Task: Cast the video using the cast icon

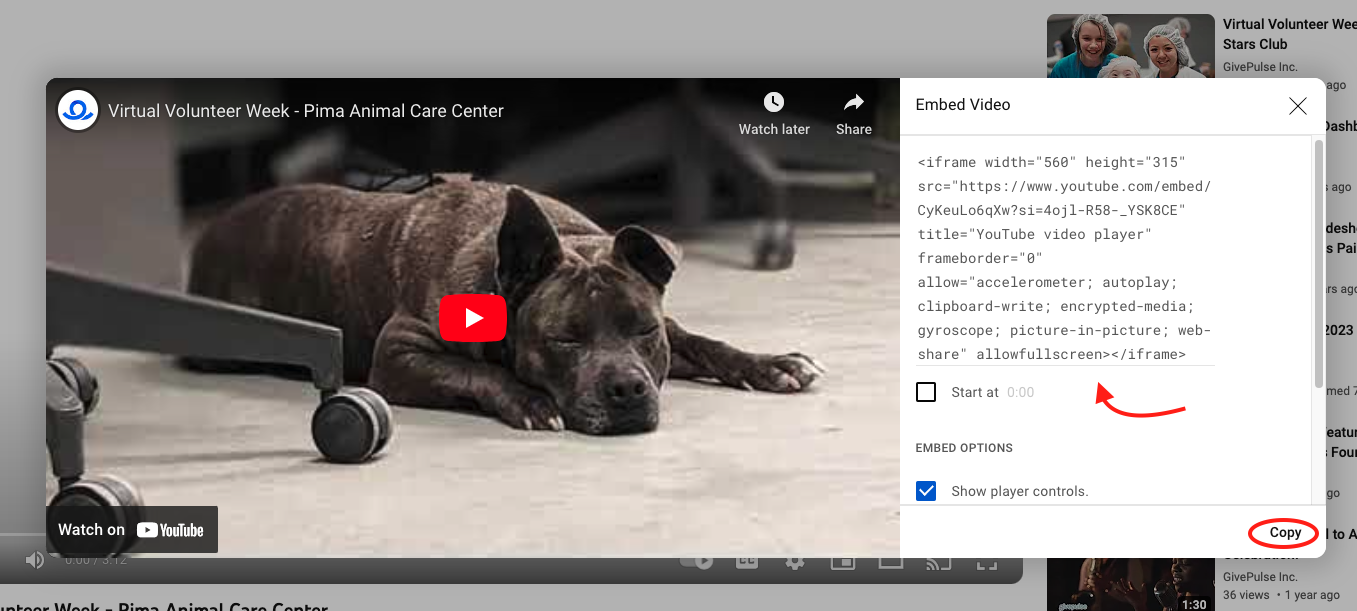Action: (x=938, y=561)
